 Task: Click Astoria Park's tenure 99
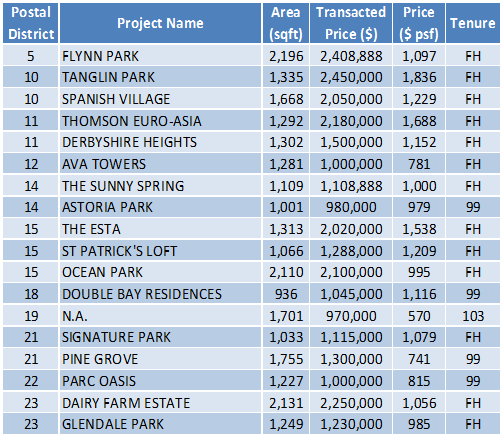(473, 207)
